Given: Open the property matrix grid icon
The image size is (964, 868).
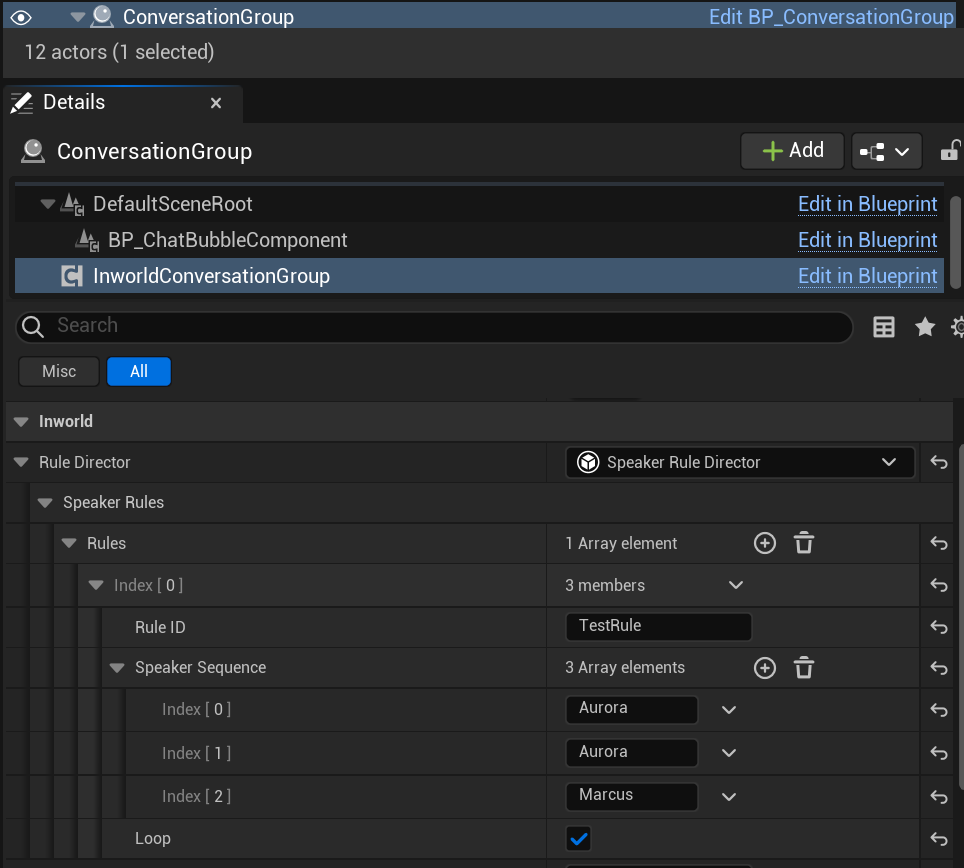Looking at the screenshot, I should pyautogui.click(x=883, y=326).
